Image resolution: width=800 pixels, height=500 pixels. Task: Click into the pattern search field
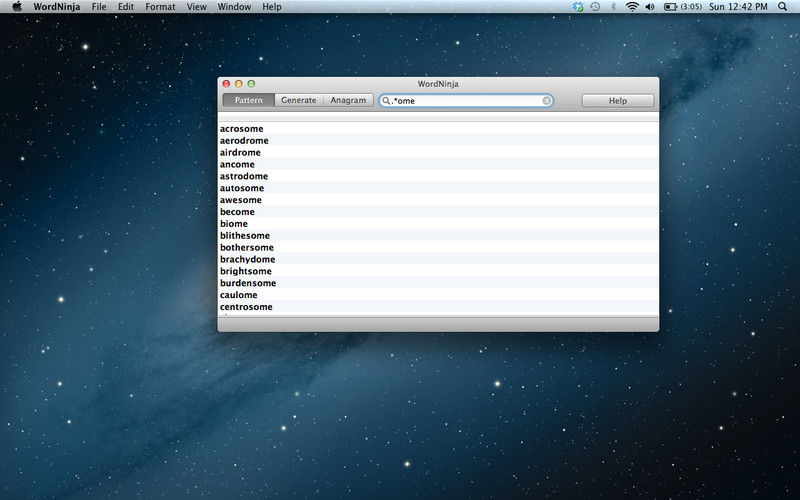(466, 101)
